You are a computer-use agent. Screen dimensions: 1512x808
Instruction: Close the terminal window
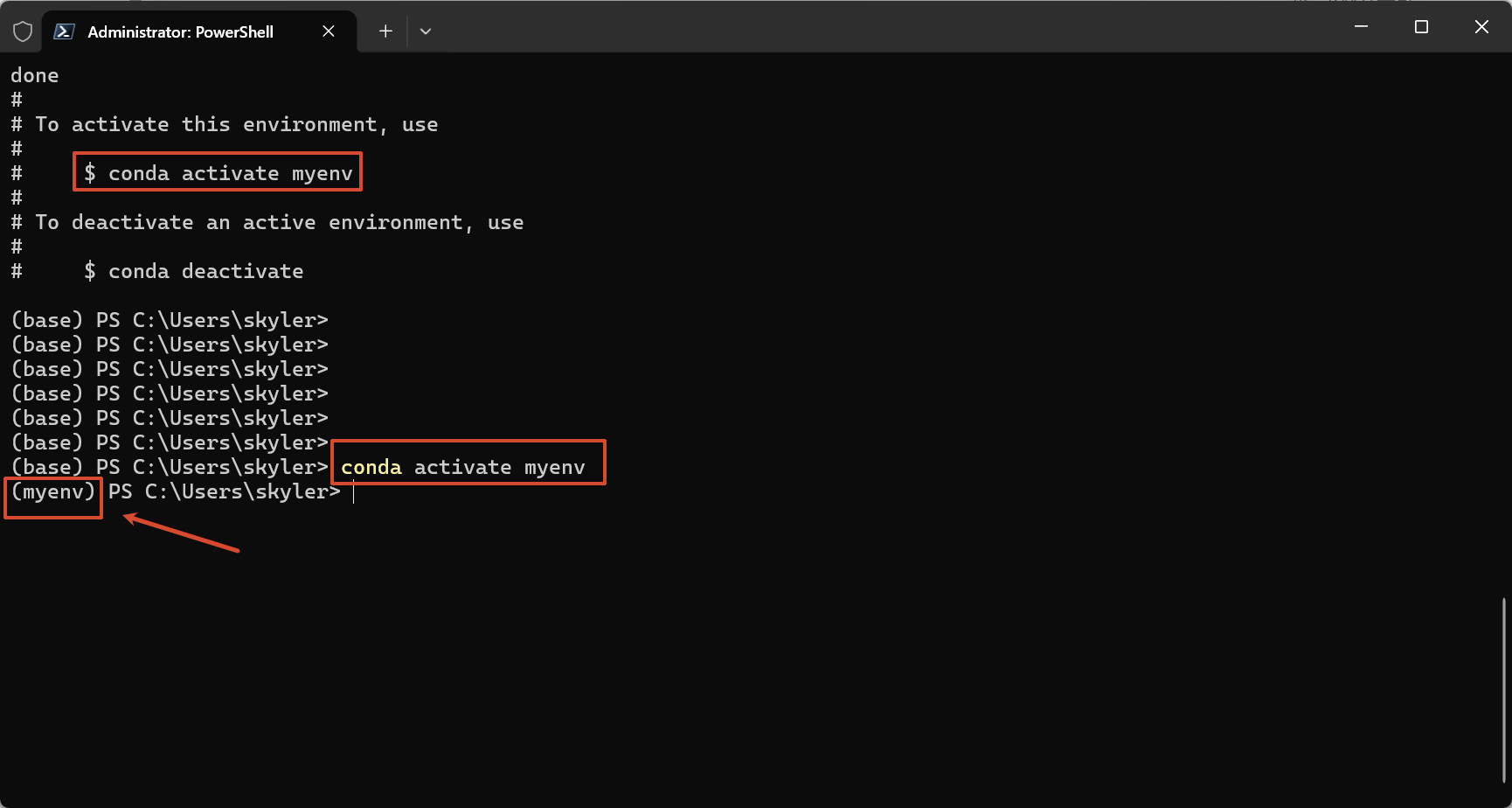tap(1481, 27)
